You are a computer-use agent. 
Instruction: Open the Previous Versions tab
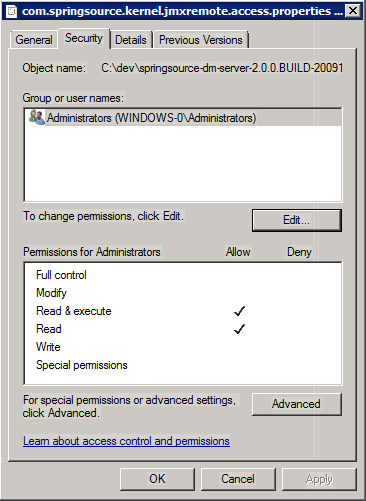tap(201, 40)
